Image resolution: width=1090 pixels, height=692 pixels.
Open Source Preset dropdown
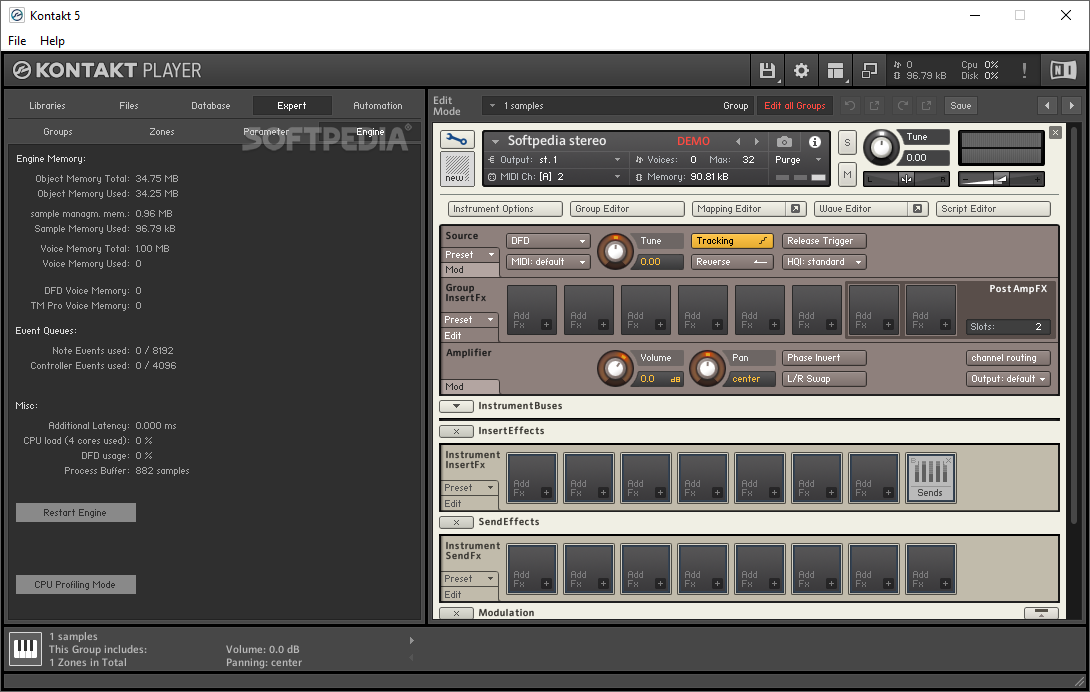[471, 255]
